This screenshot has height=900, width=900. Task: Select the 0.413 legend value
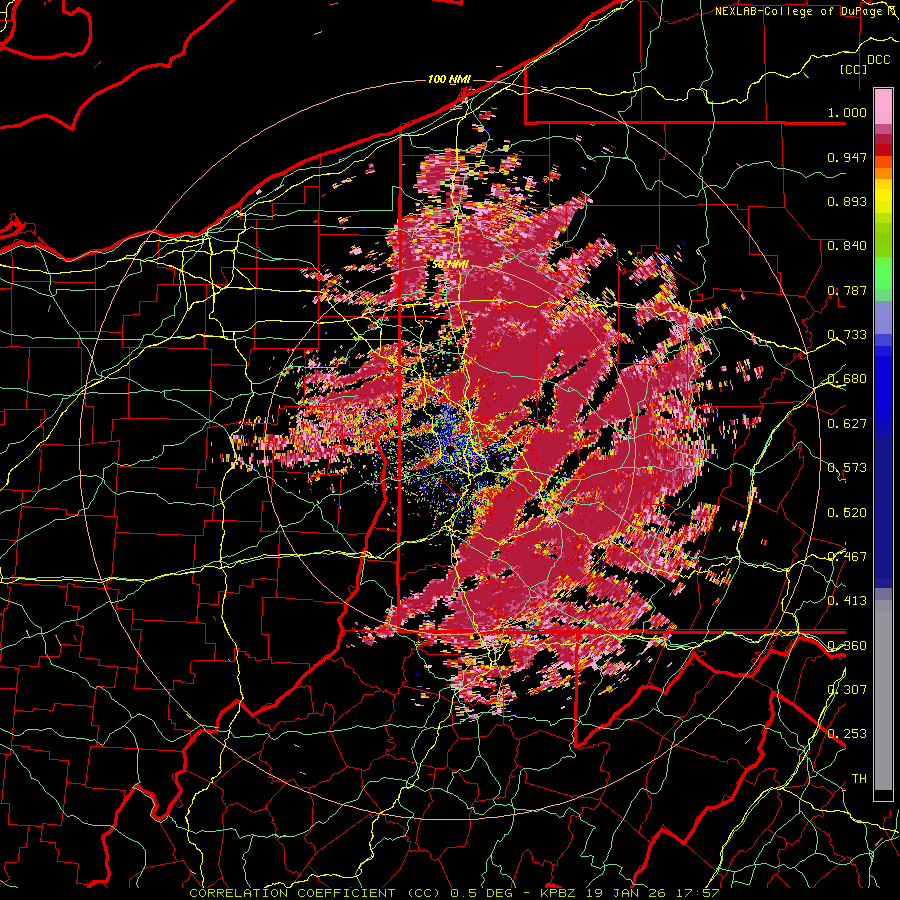(847, 601)
